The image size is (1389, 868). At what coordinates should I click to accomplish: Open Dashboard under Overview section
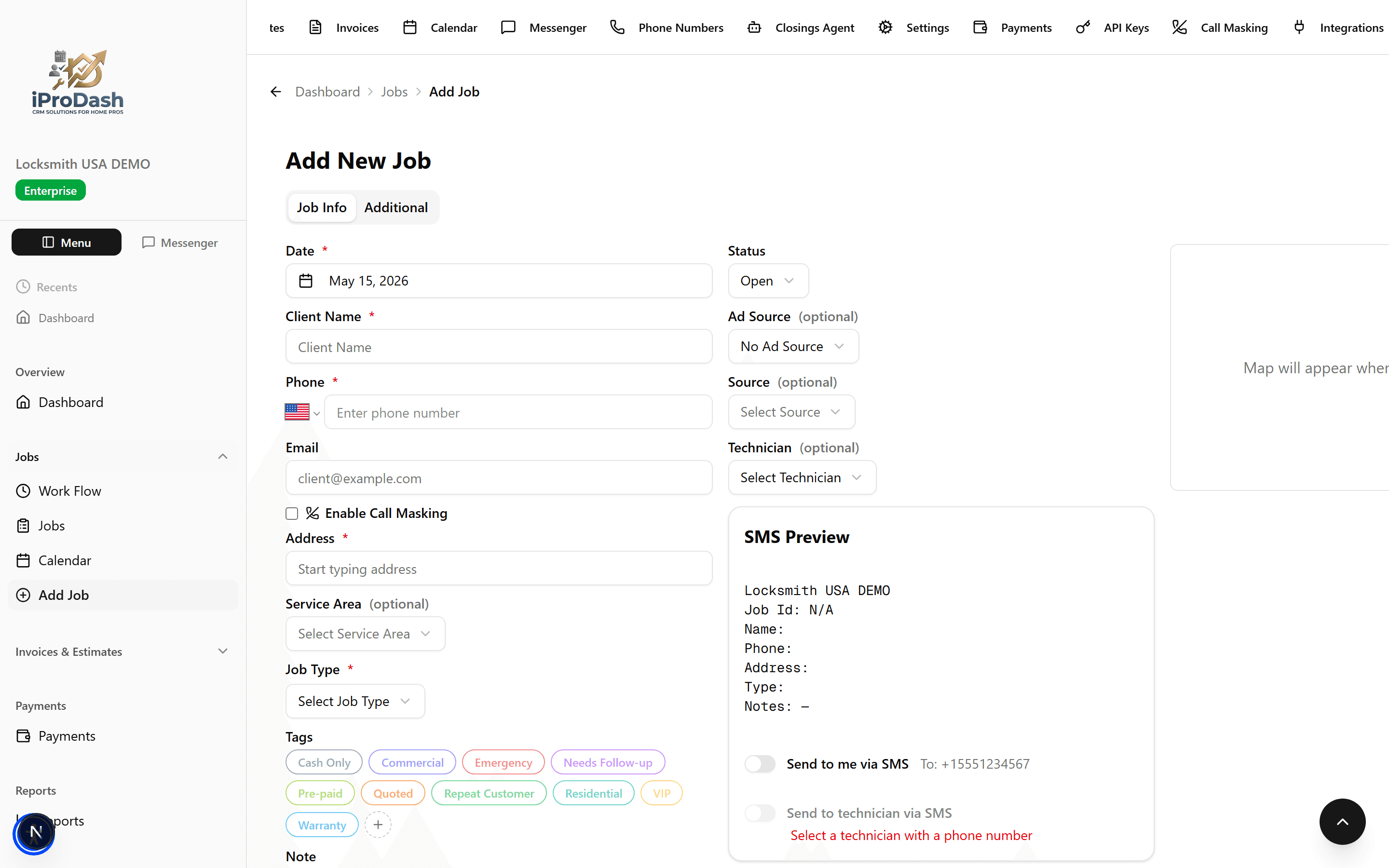pos(60,402)
